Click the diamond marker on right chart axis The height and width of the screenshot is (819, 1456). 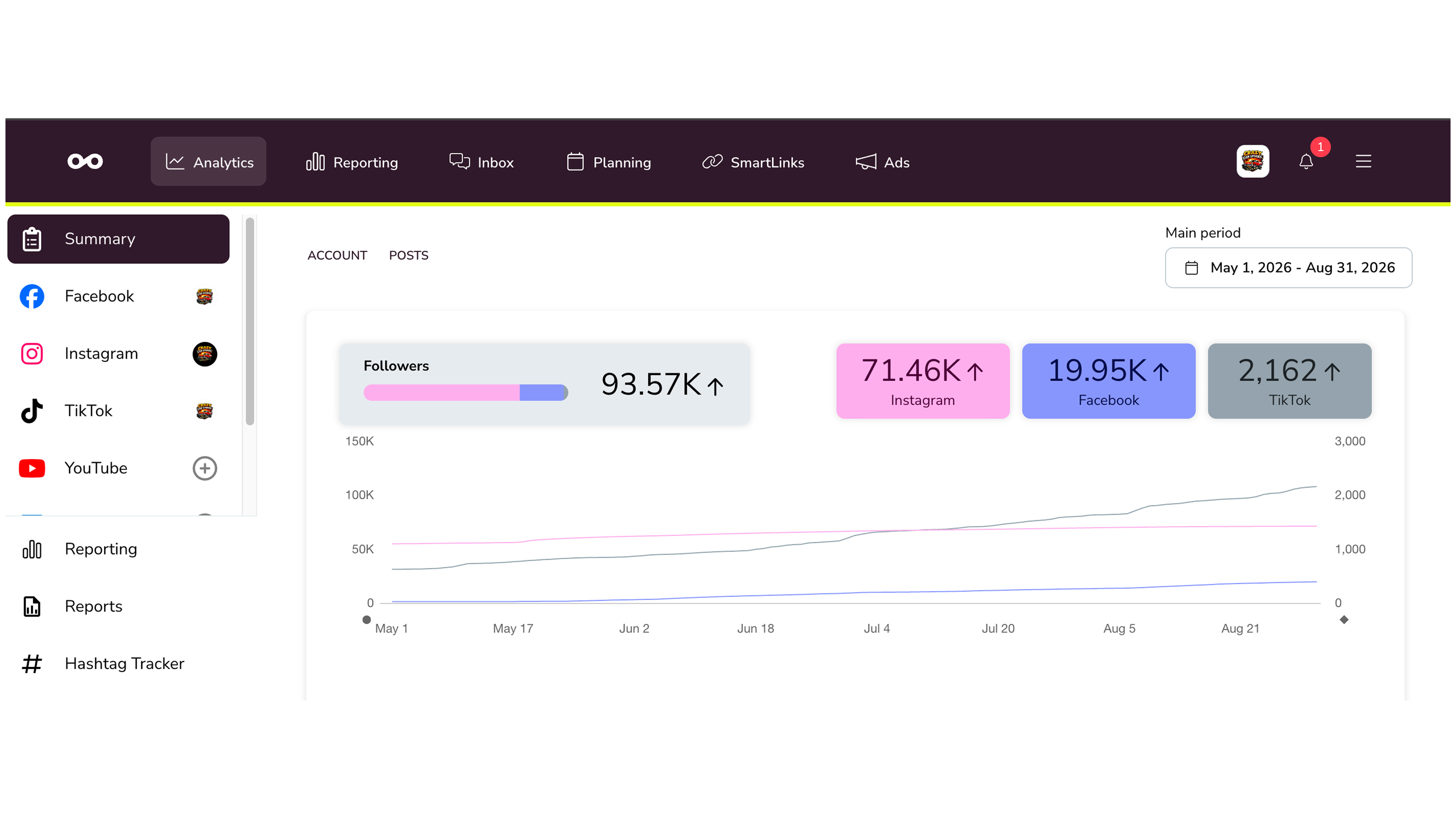[x=1344, y=621]
